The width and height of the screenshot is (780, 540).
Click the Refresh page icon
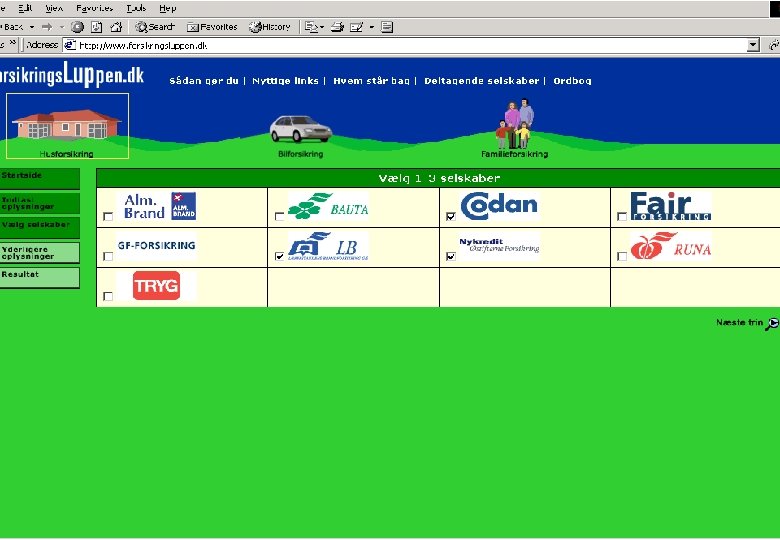click(x=97, y=27)
